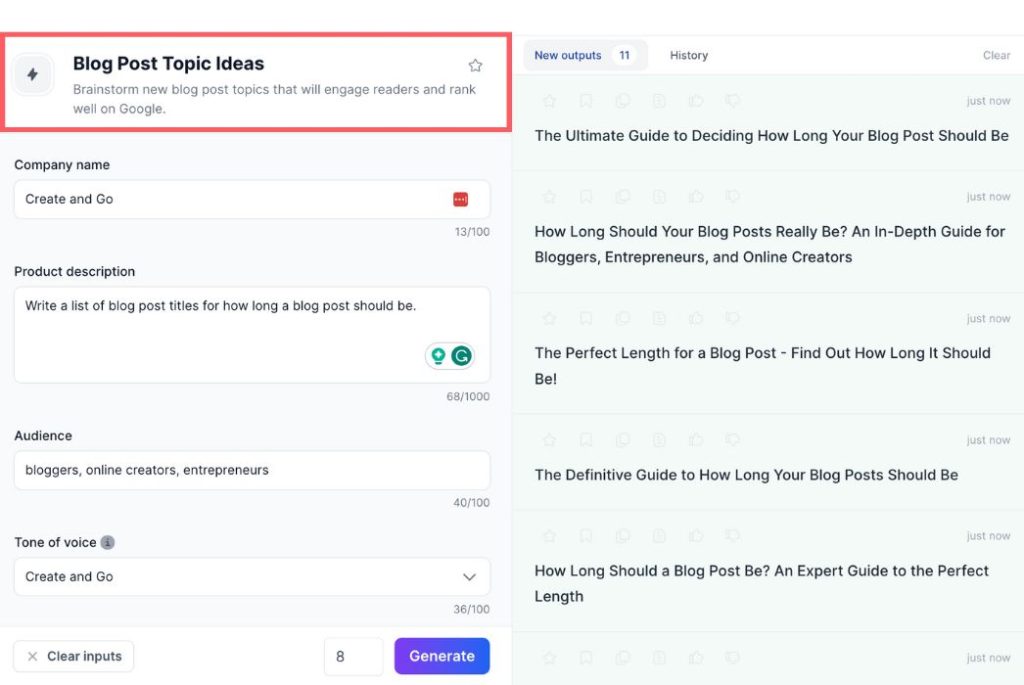Expand the Tone of voice chevron arrow
The width and height of the screenshot is (1024, 685).
pyautogui.click(x=468, y=577)
